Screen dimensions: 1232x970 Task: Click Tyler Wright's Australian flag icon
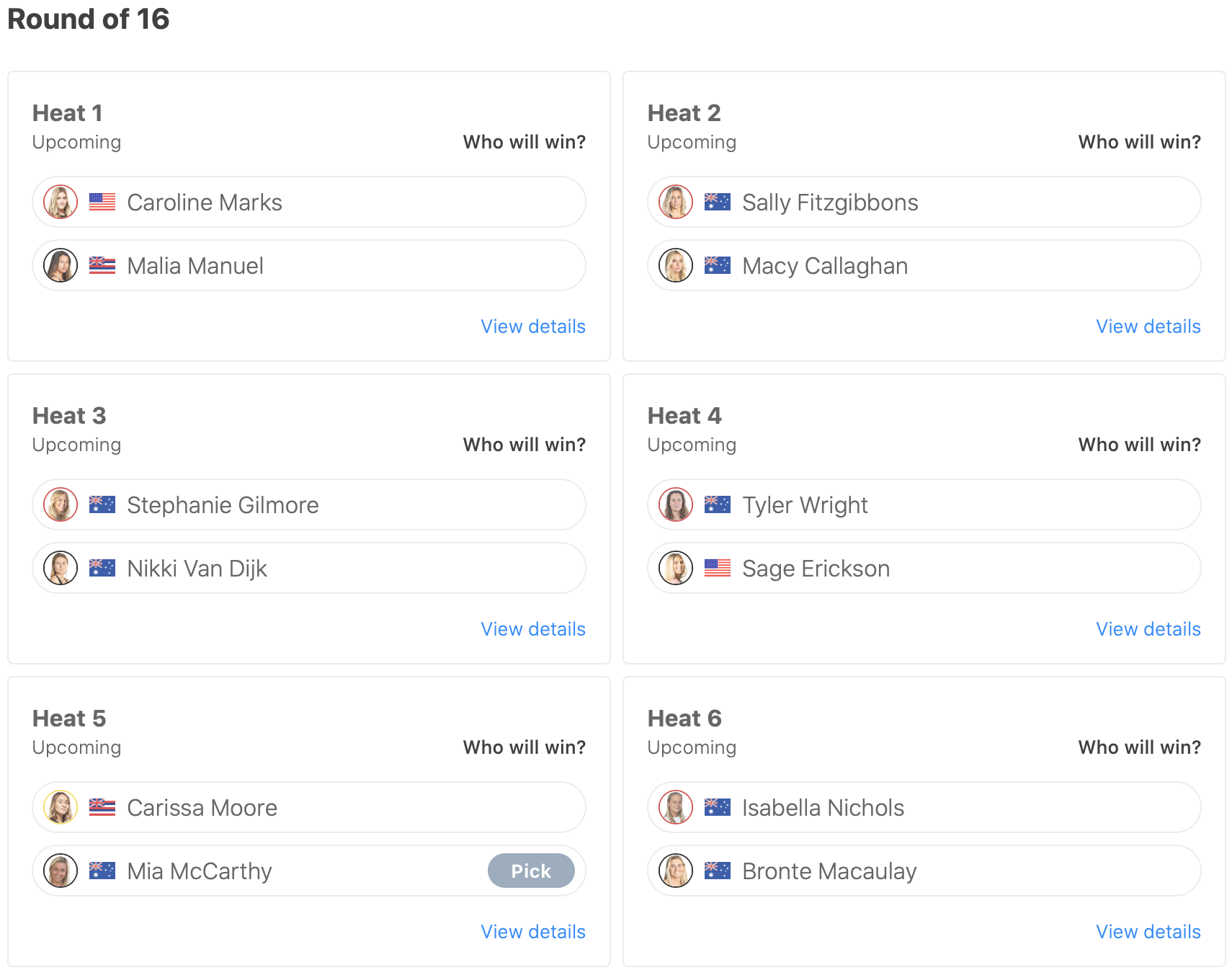pos(718,504)
